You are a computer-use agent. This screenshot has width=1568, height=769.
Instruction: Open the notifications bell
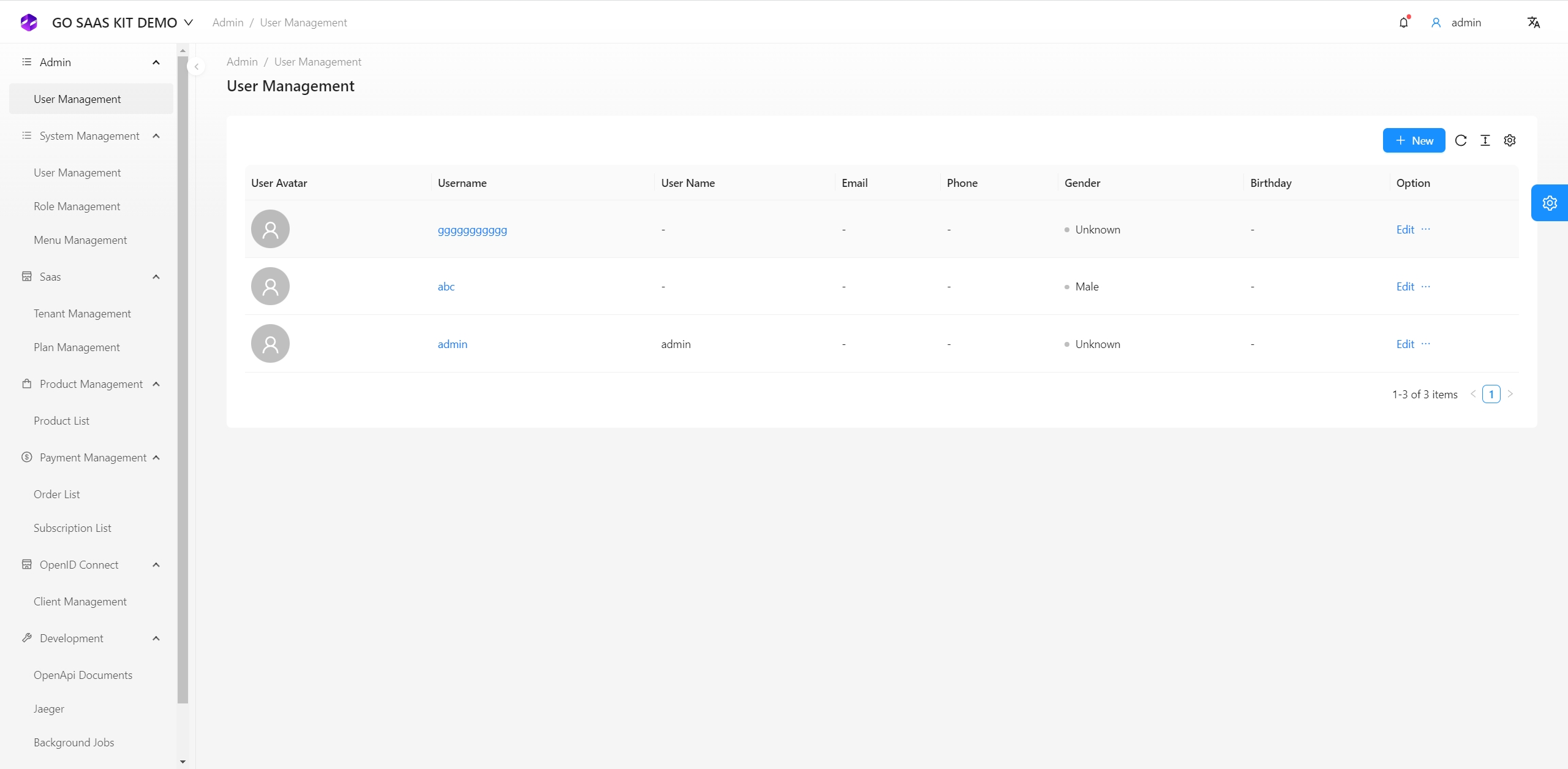(1404, 23)
